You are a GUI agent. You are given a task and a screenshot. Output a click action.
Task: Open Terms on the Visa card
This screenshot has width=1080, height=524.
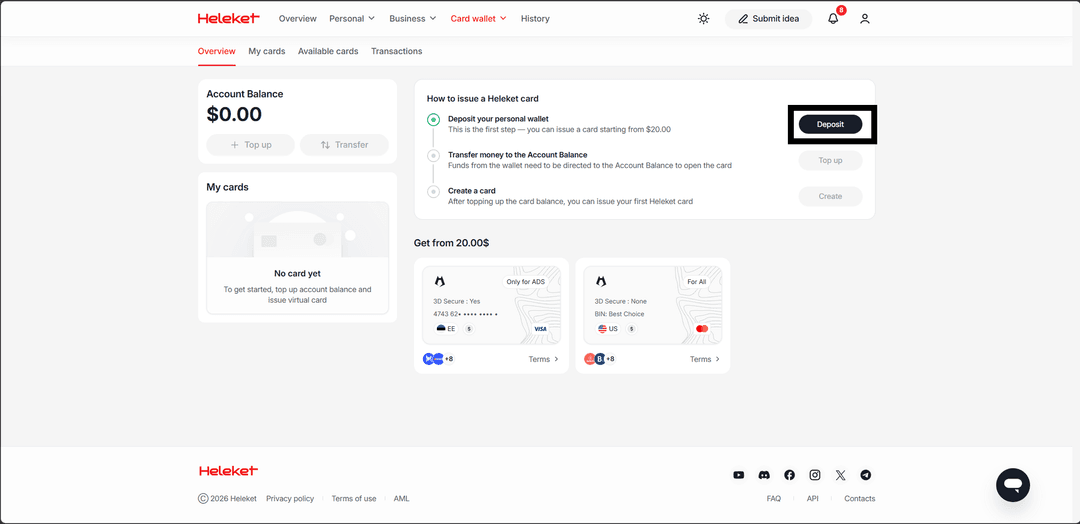point(543,359)
